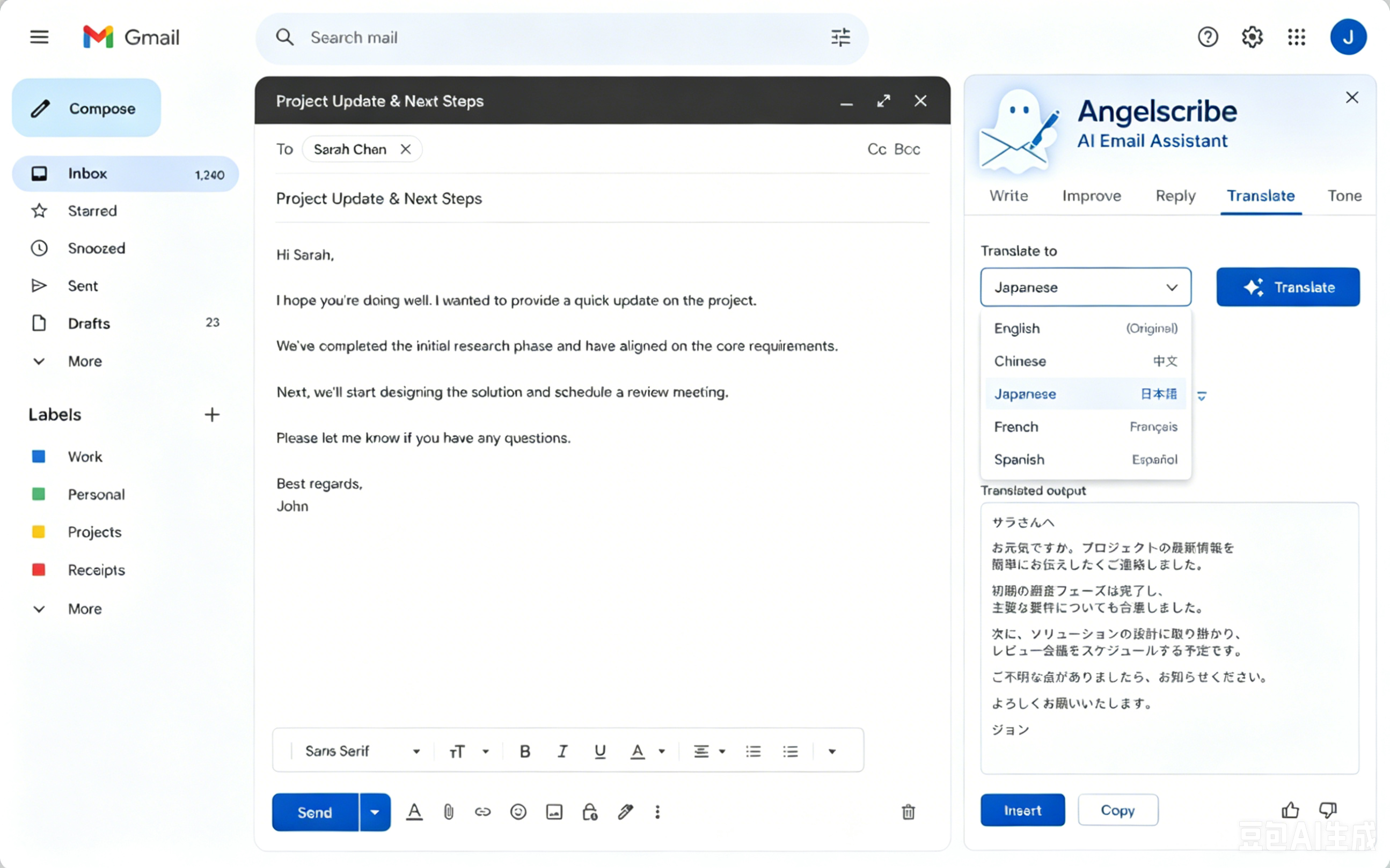
Task: Toggle italic formatting
Action: pos(562,752)
